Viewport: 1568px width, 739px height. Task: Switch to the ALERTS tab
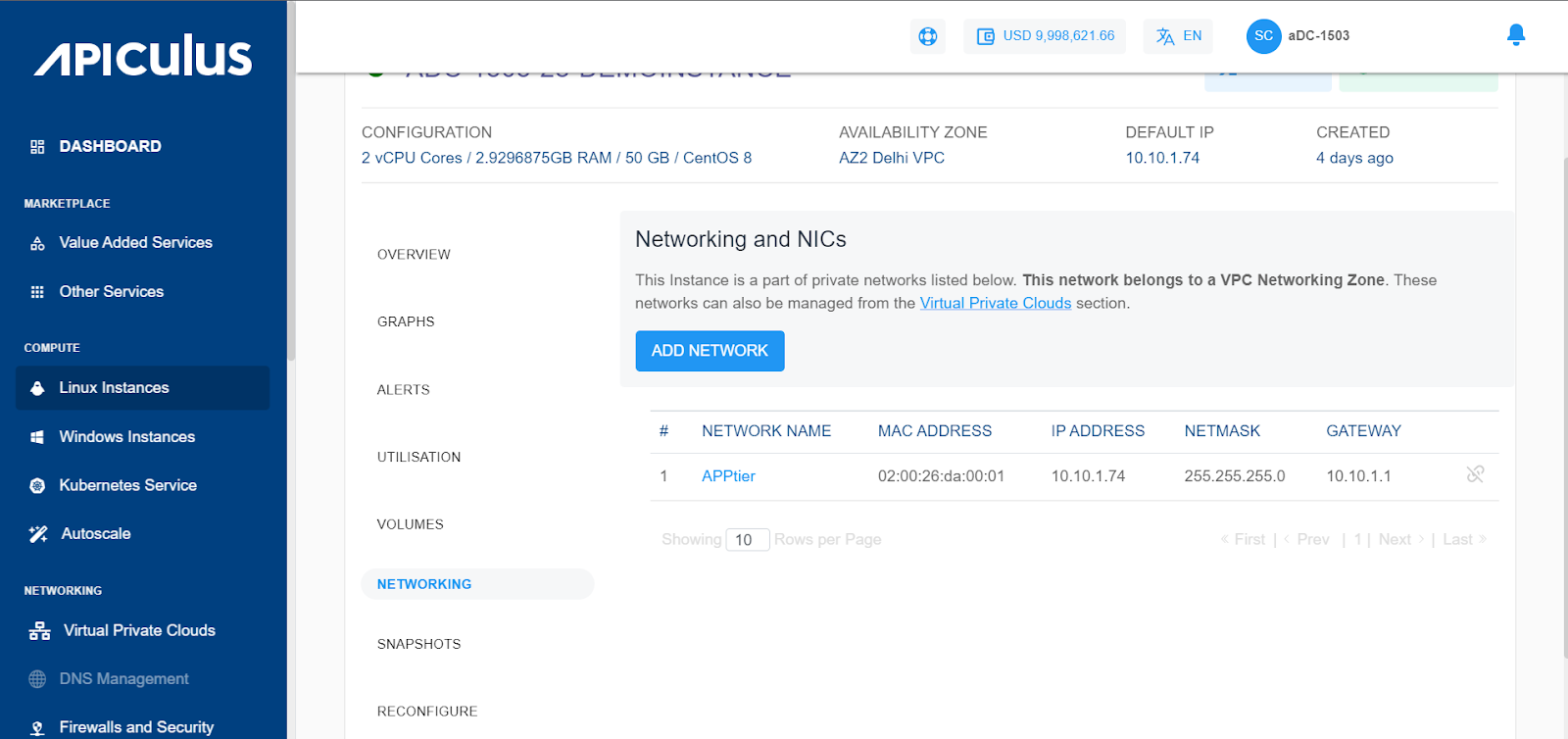(x=403, y=389)
